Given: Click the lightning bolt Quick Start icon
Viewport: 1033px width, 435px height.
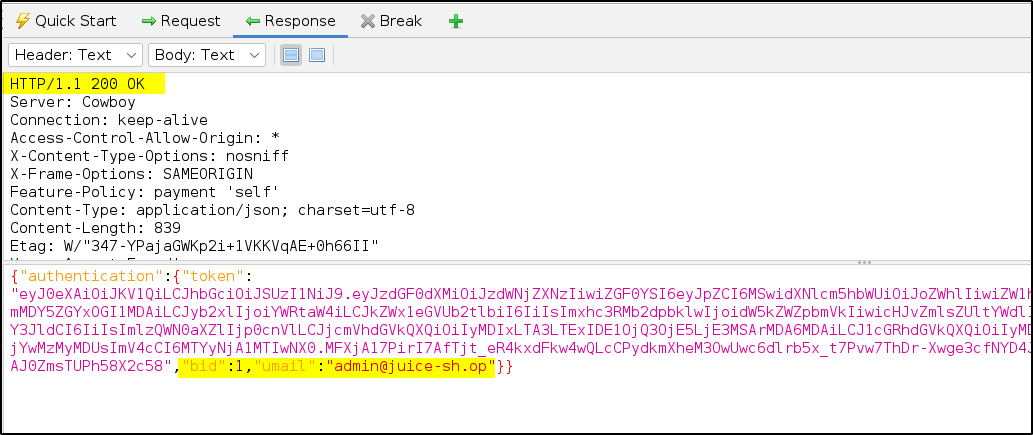Looking at the screenshot, I should (x=22, y=21).
